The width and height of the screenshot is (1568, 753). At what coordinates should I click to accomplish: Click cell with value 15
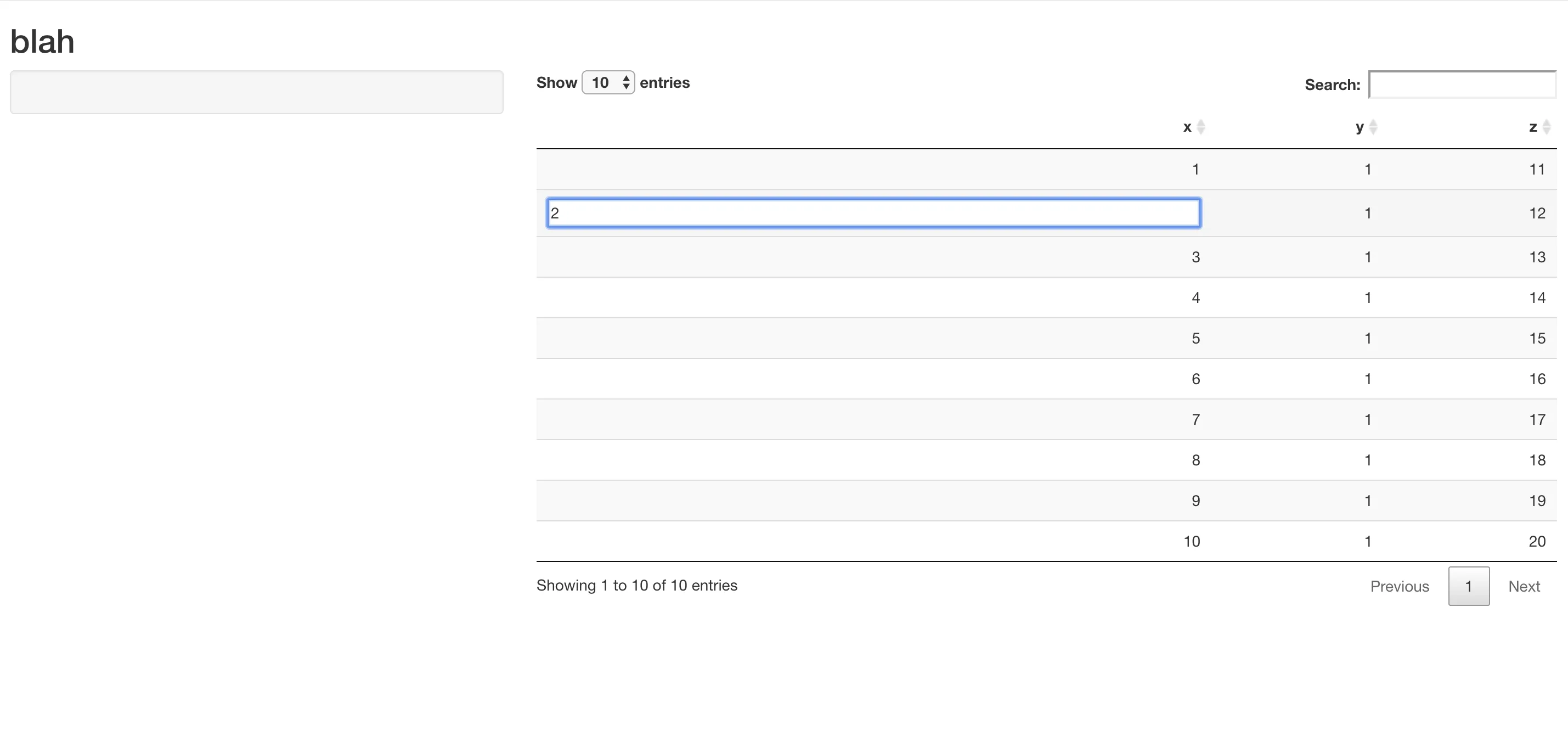(x=1536, y=339)
